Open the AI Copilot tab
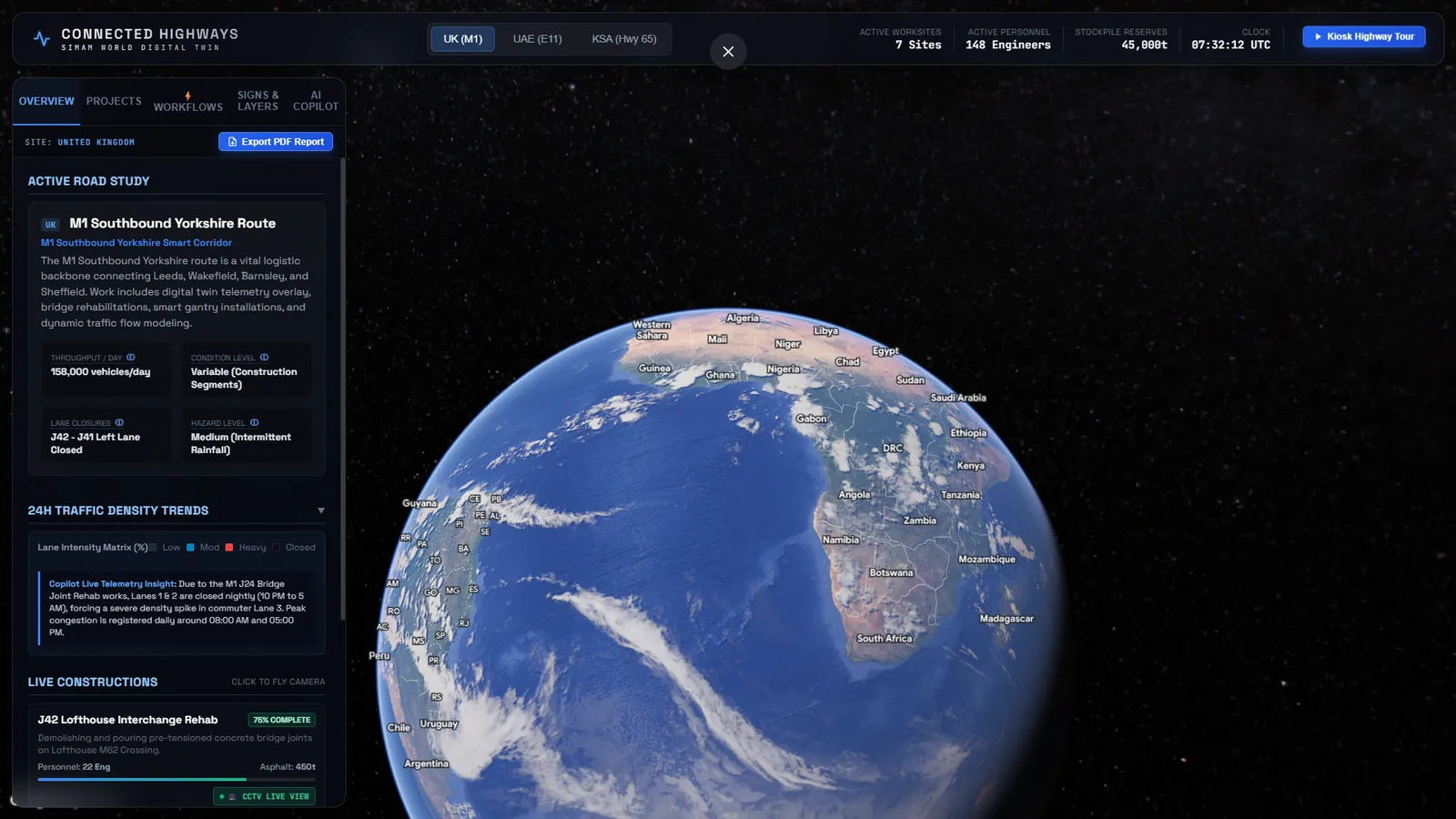 (x=316, y=101)
